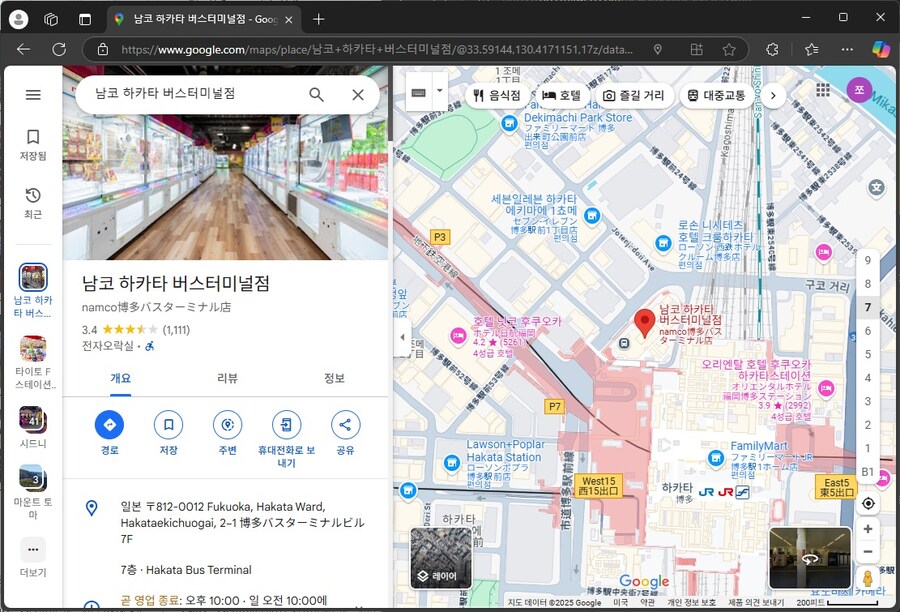The image size is (900, 612).
Task: Click Send to phone (휴대전화로 보내기) icon
Action: pos(286,425)
